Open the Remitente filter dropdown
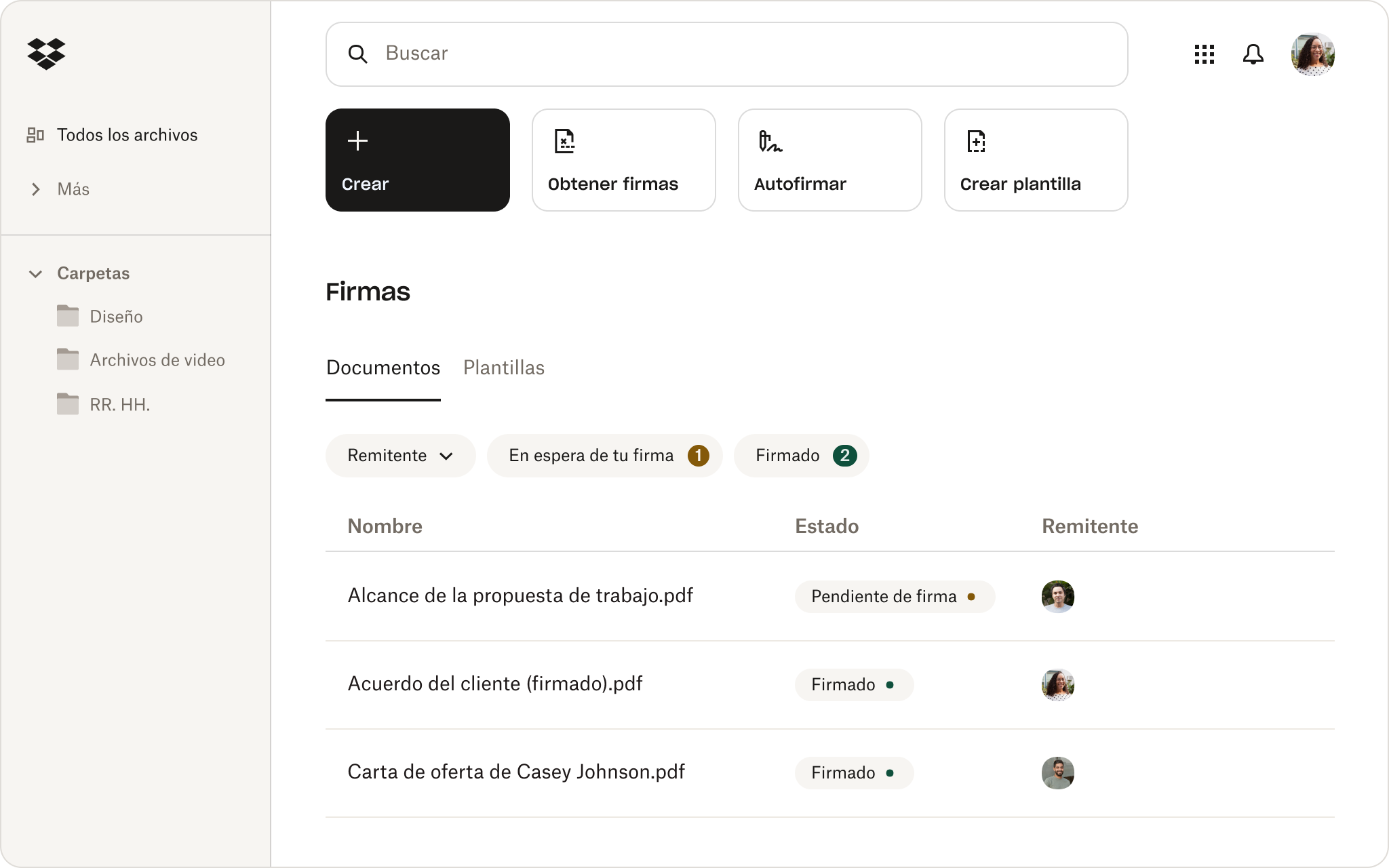 pyautogui.click(x=400, y=456)
